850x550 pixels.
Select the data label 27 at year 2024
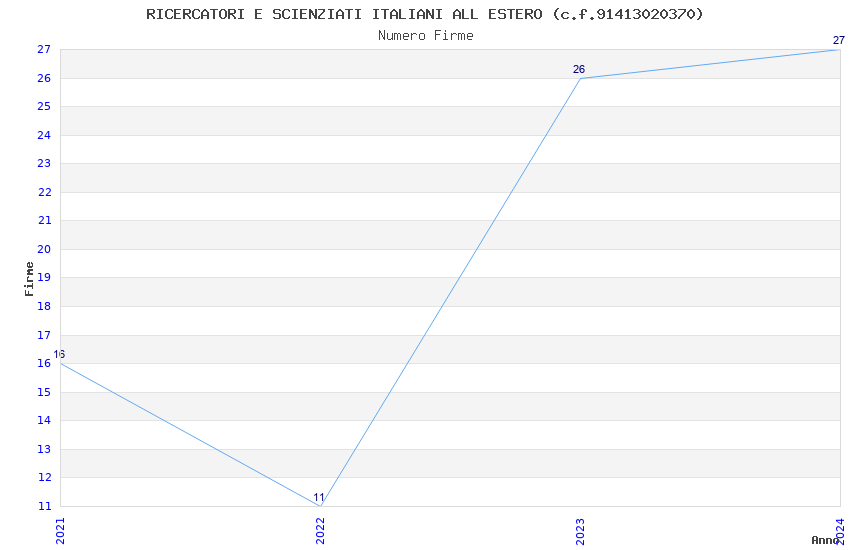click(x=839, y=41)
